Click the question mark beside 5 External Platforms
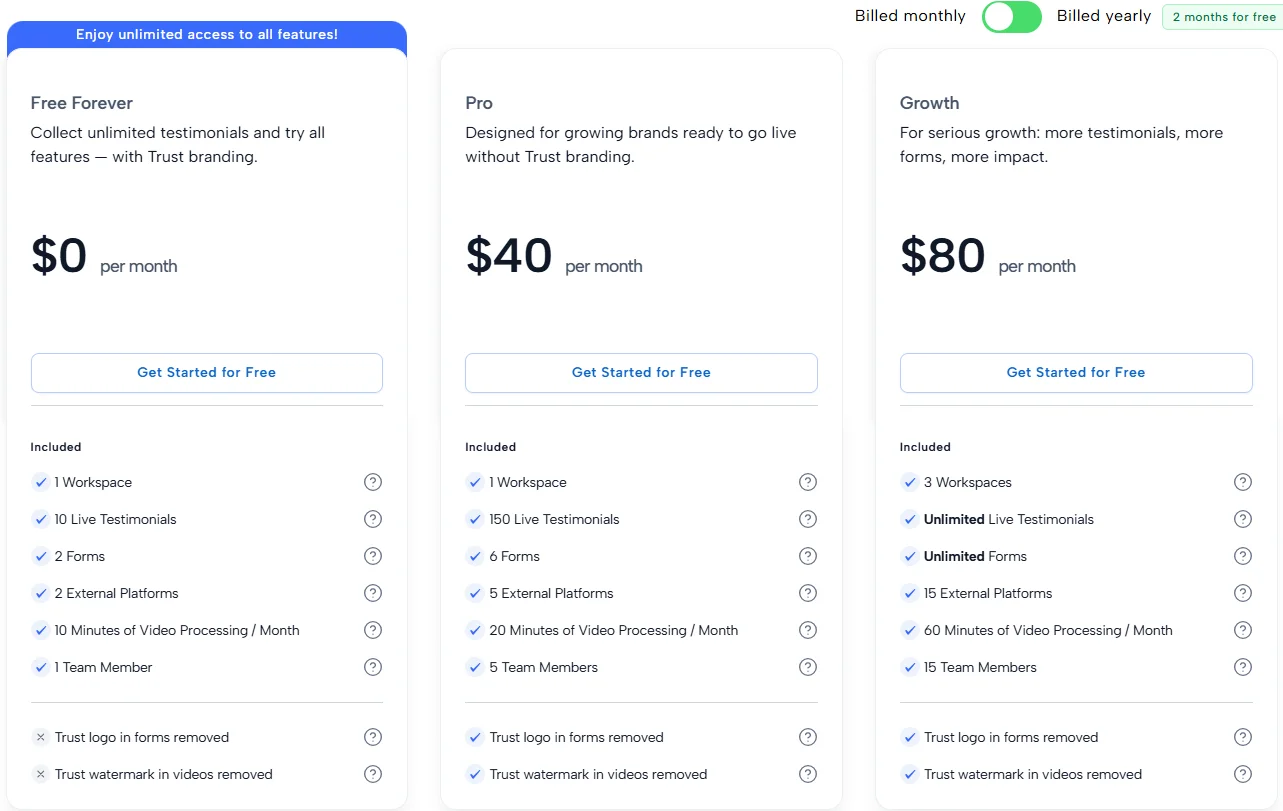The height and width of the screenshot is (811, 1283). click(808, 593)
